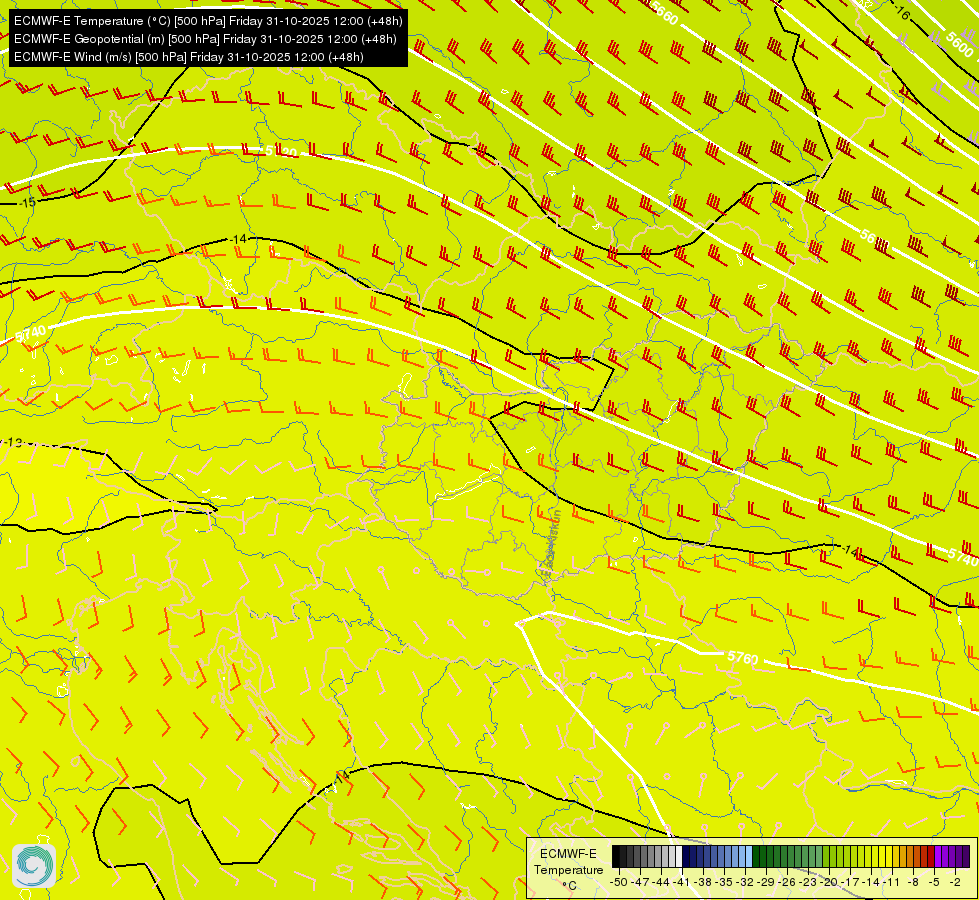Pick the dark red swatch beside bright purple

click(x=931, y=856)
